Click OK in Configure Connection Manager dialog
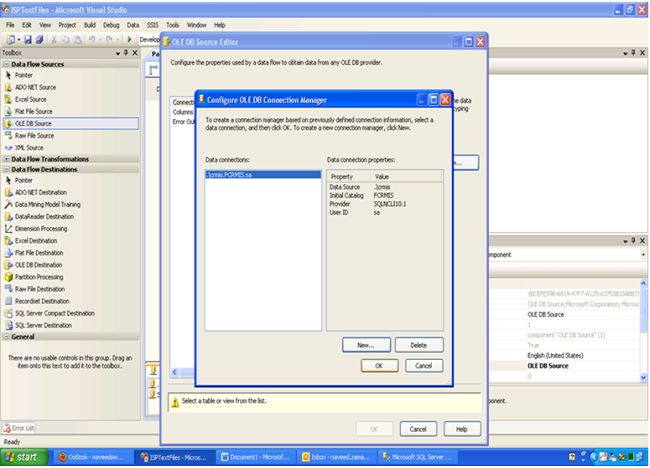Screen dimensions: 650x468 tap(379, 366)
